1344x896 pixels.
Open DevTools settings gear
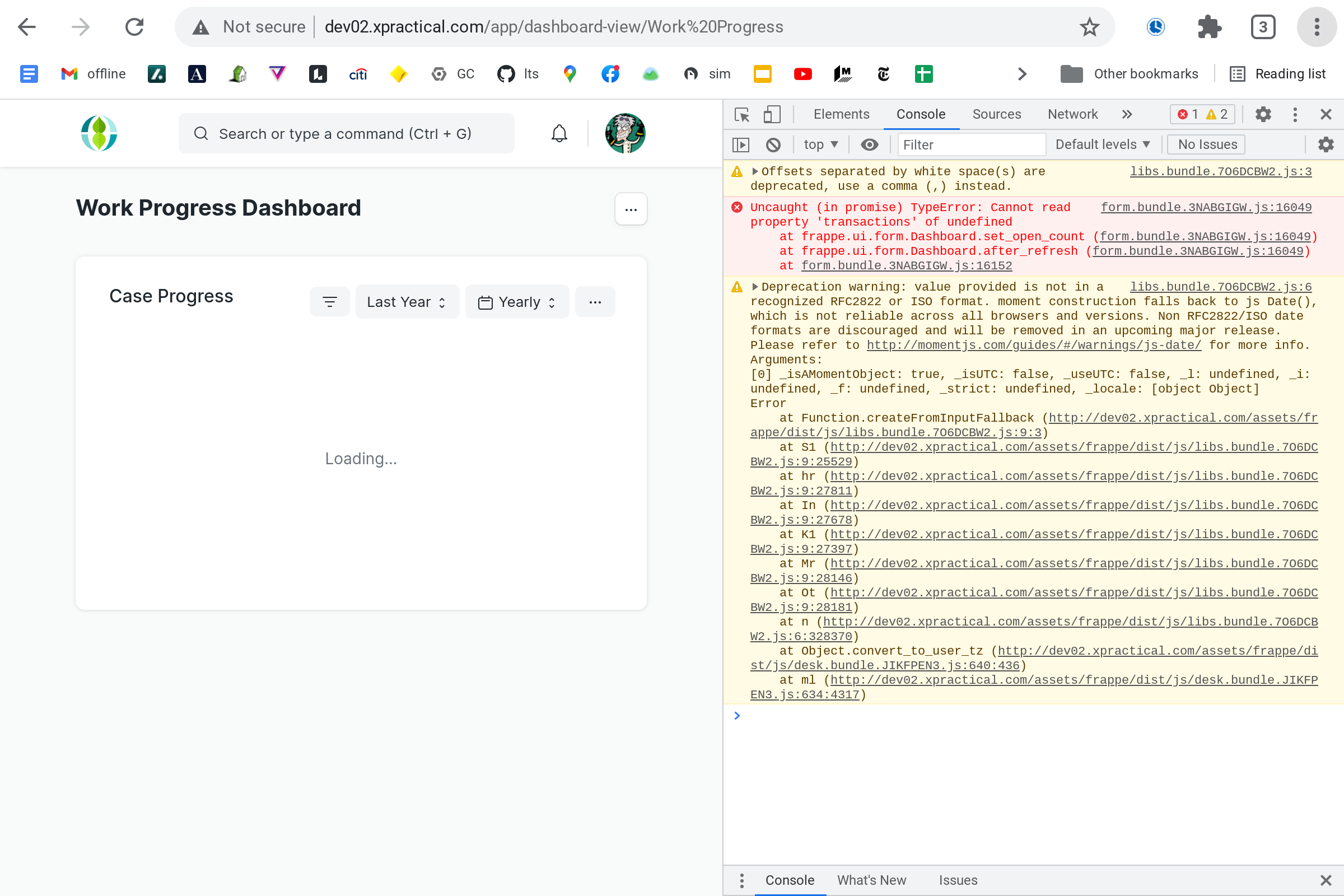click(1263, 114)
